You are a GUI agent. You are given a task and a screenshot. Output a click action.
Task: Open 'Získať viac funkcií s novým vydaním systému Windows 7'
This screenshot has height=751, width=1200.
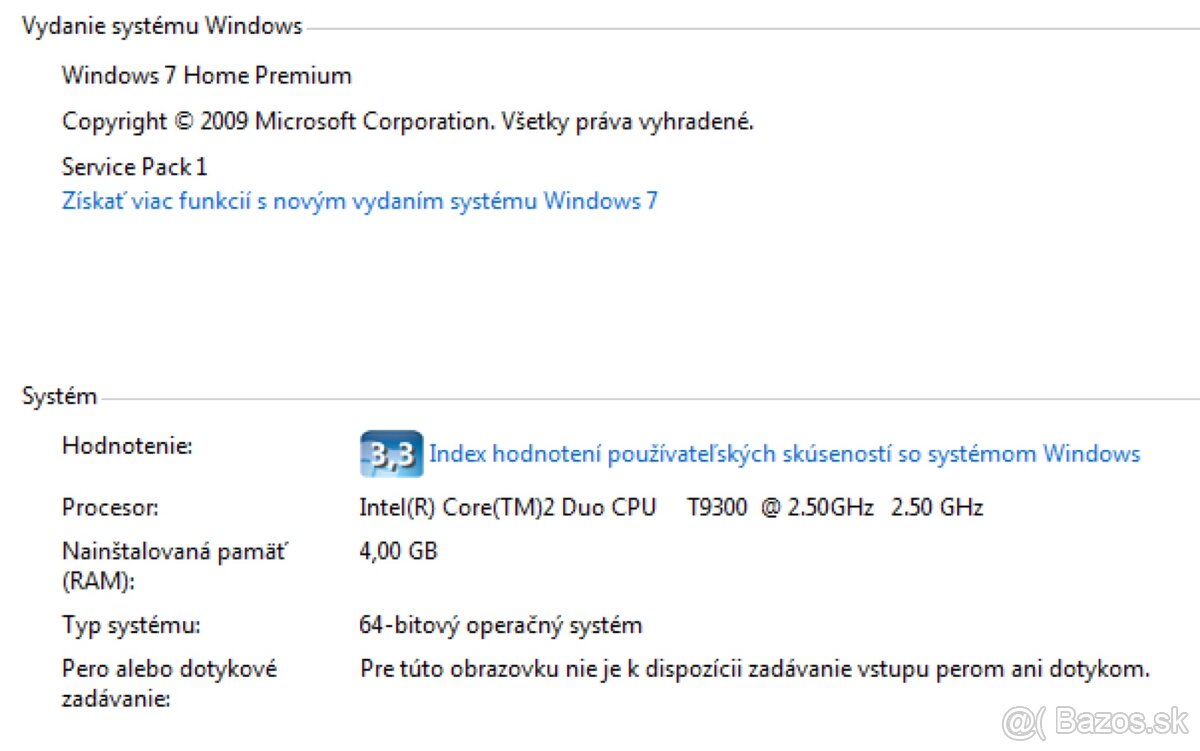pos(360,200)
